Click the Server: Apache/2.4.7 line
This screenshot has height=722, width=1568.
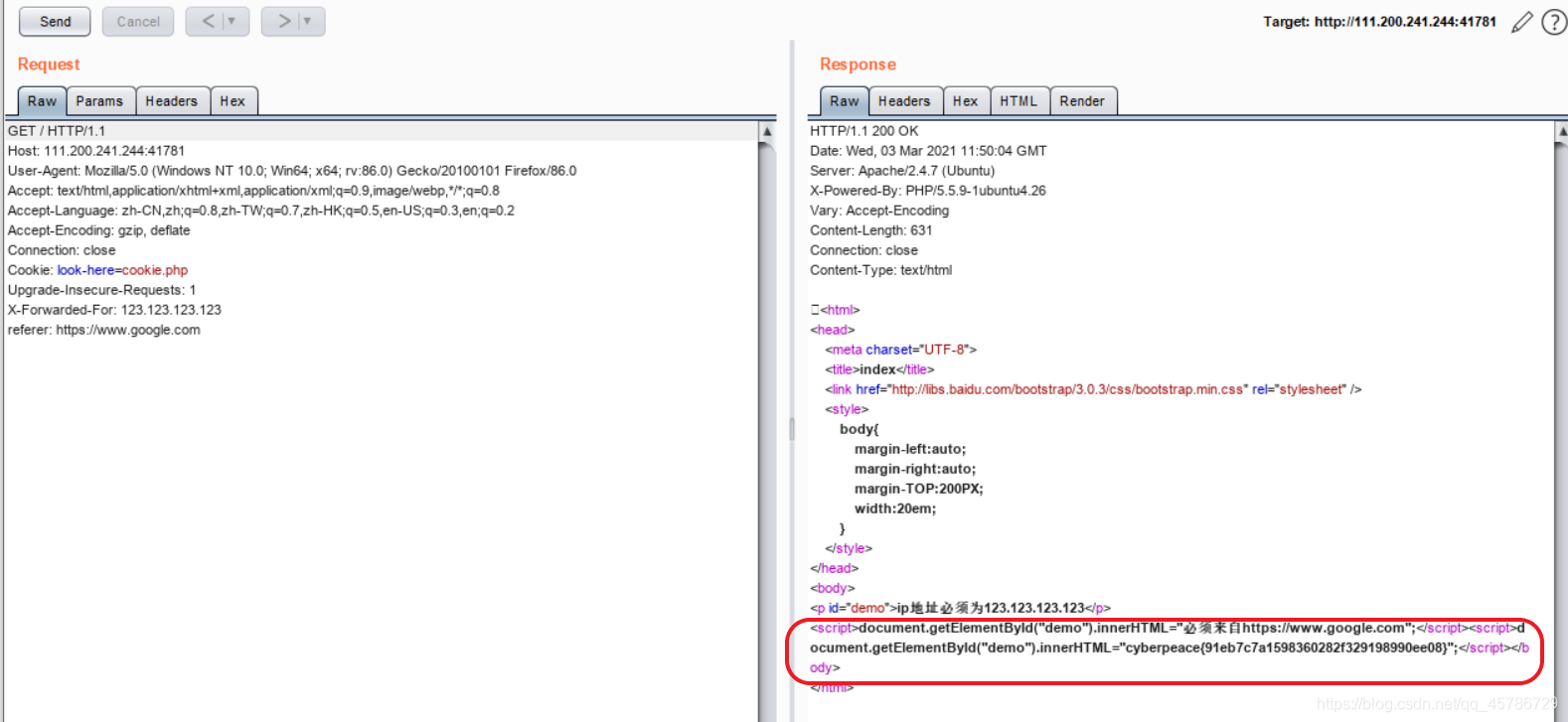point(902,171)
